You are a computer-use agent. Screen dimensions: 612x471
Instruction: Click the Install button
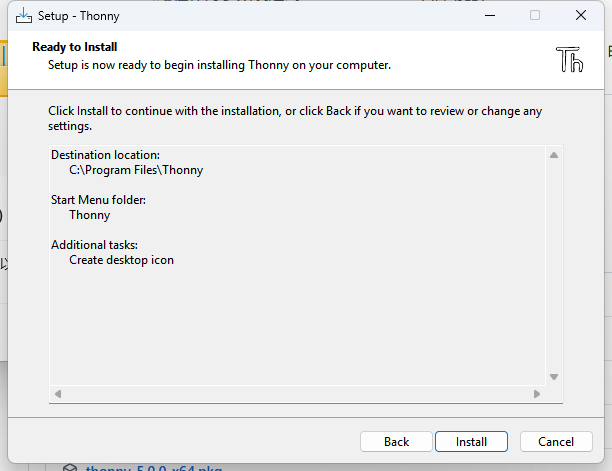point(471,441)
